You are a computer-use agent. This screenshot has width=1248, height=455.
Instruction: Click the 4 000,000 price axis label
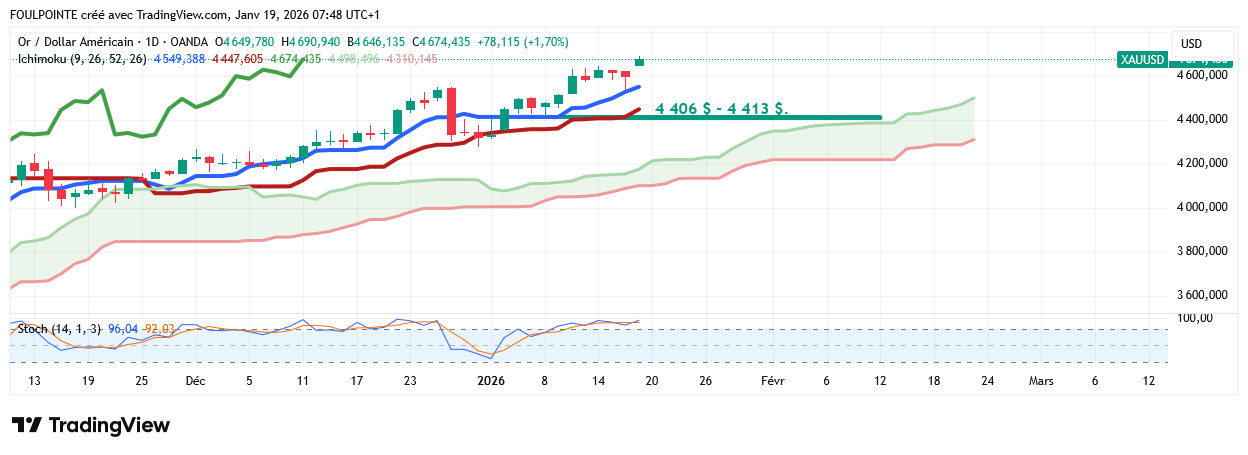(x=1203, y=207)
